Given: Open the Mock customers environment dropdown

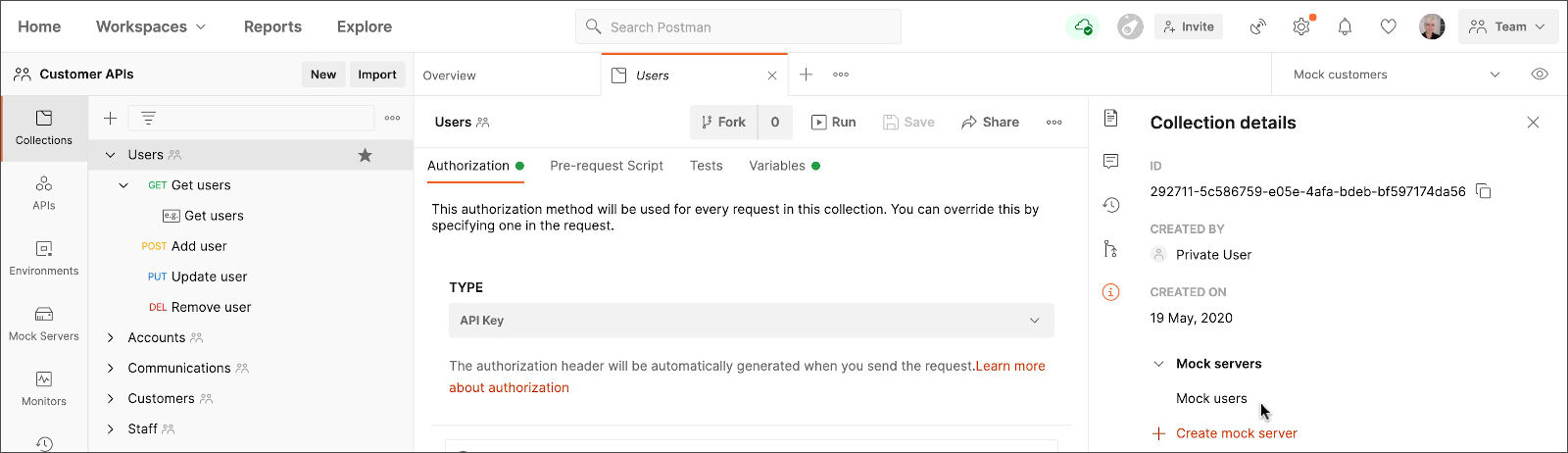Looking at the screenshot, I should (1396, 75).
